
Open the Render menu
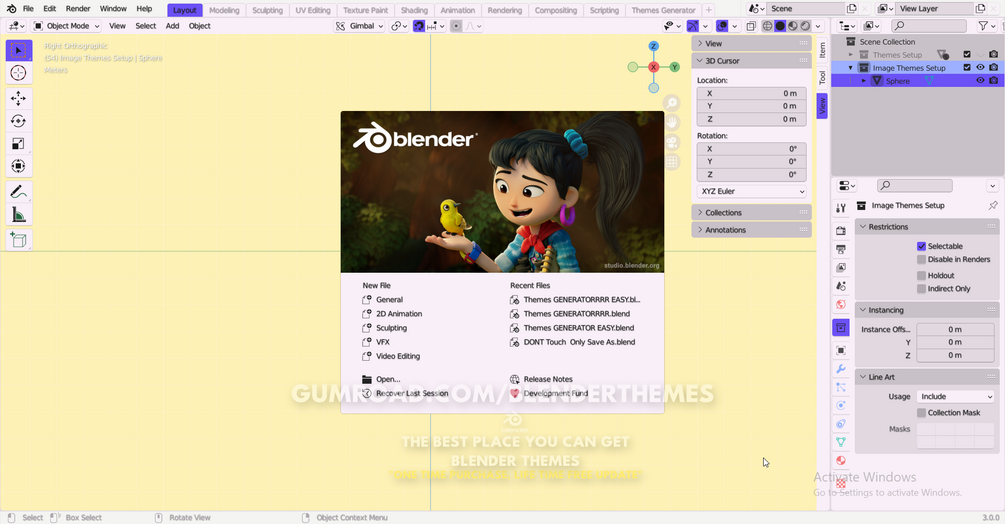coord(78,9)
